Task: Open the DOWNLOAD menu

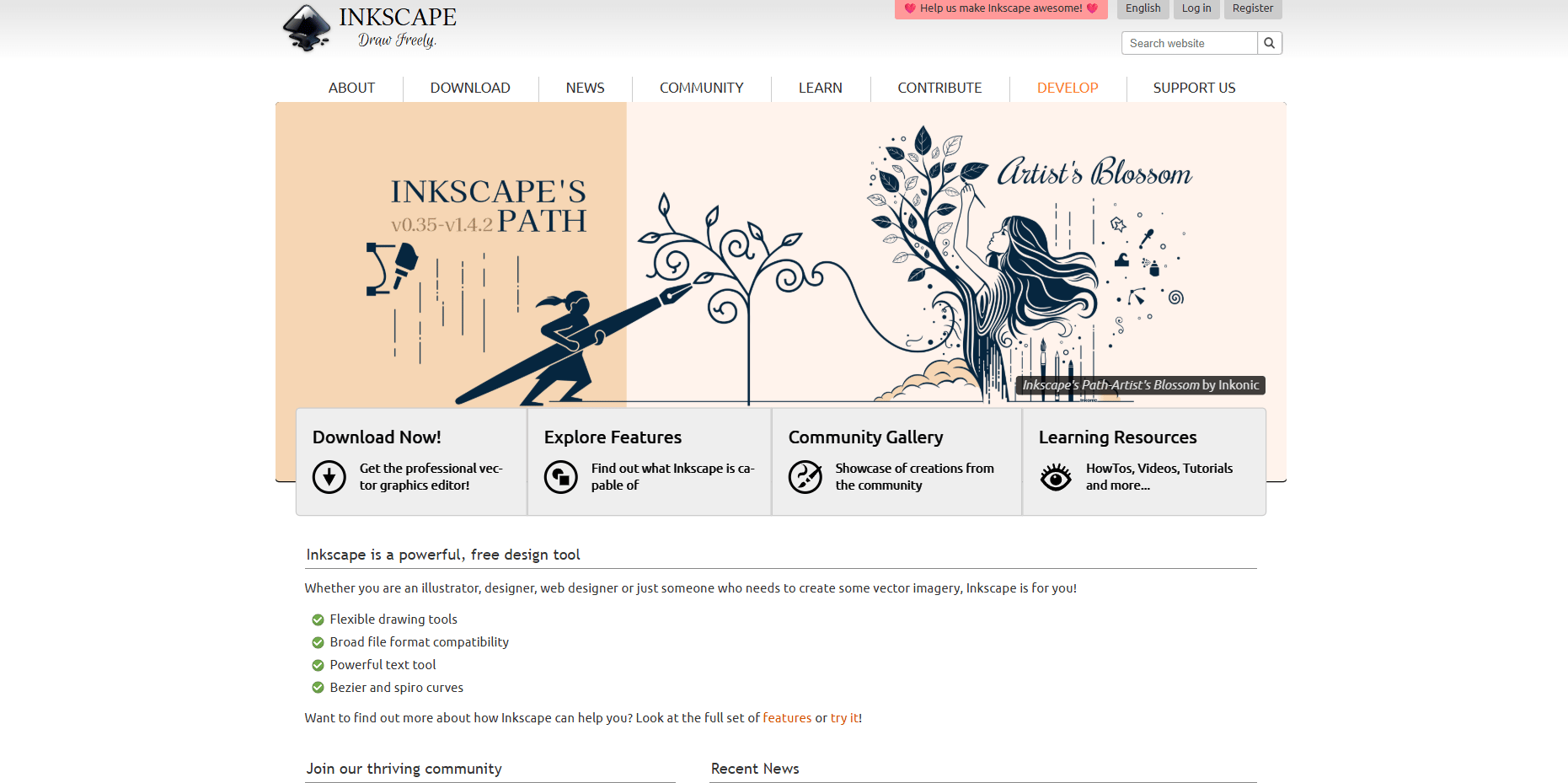Action: click(470, 88)
